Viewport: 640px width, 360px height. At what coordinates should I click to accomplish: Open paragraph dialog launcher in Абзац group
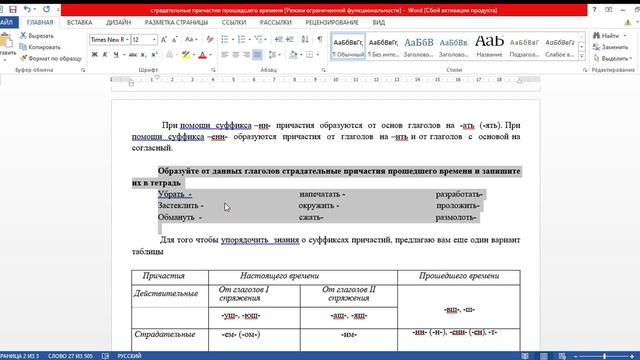coord(324,70)
